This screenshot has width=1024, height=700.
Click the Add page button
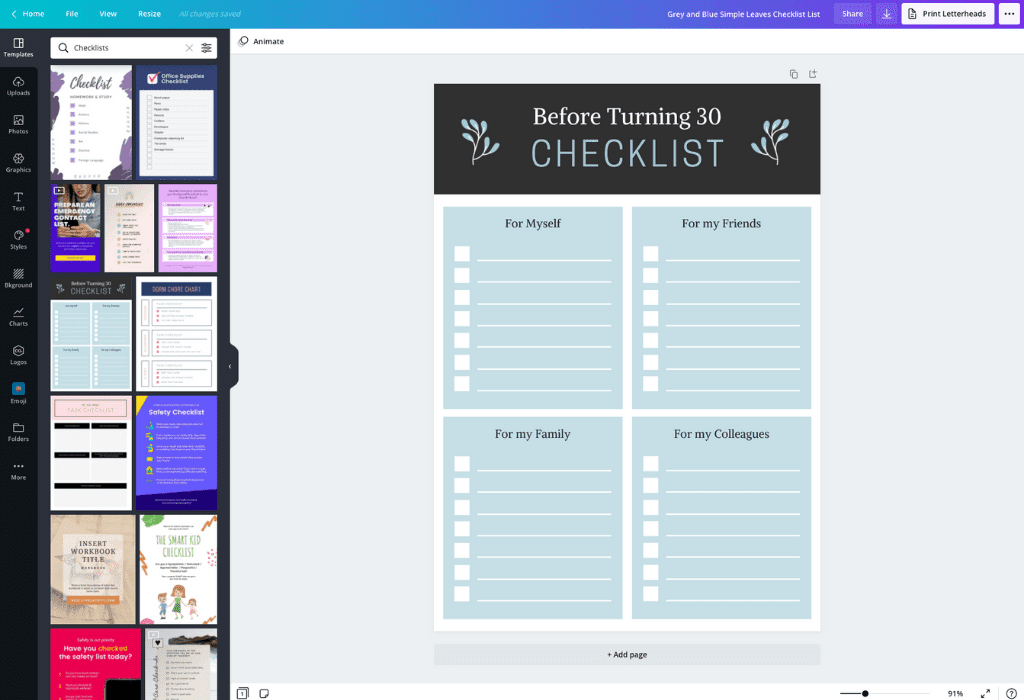click(x=627, y=654)
